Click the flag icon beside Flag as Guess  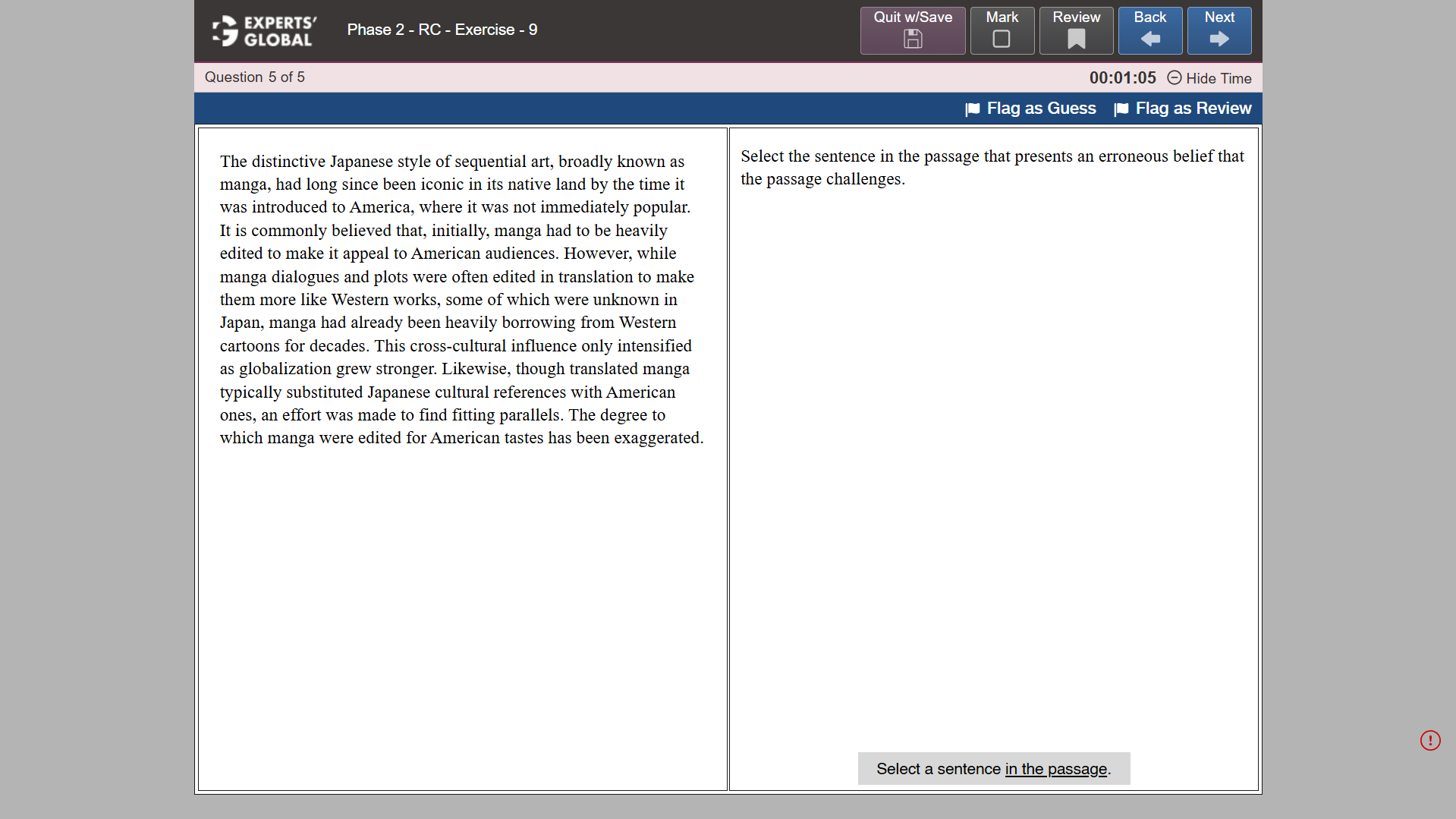972,109
